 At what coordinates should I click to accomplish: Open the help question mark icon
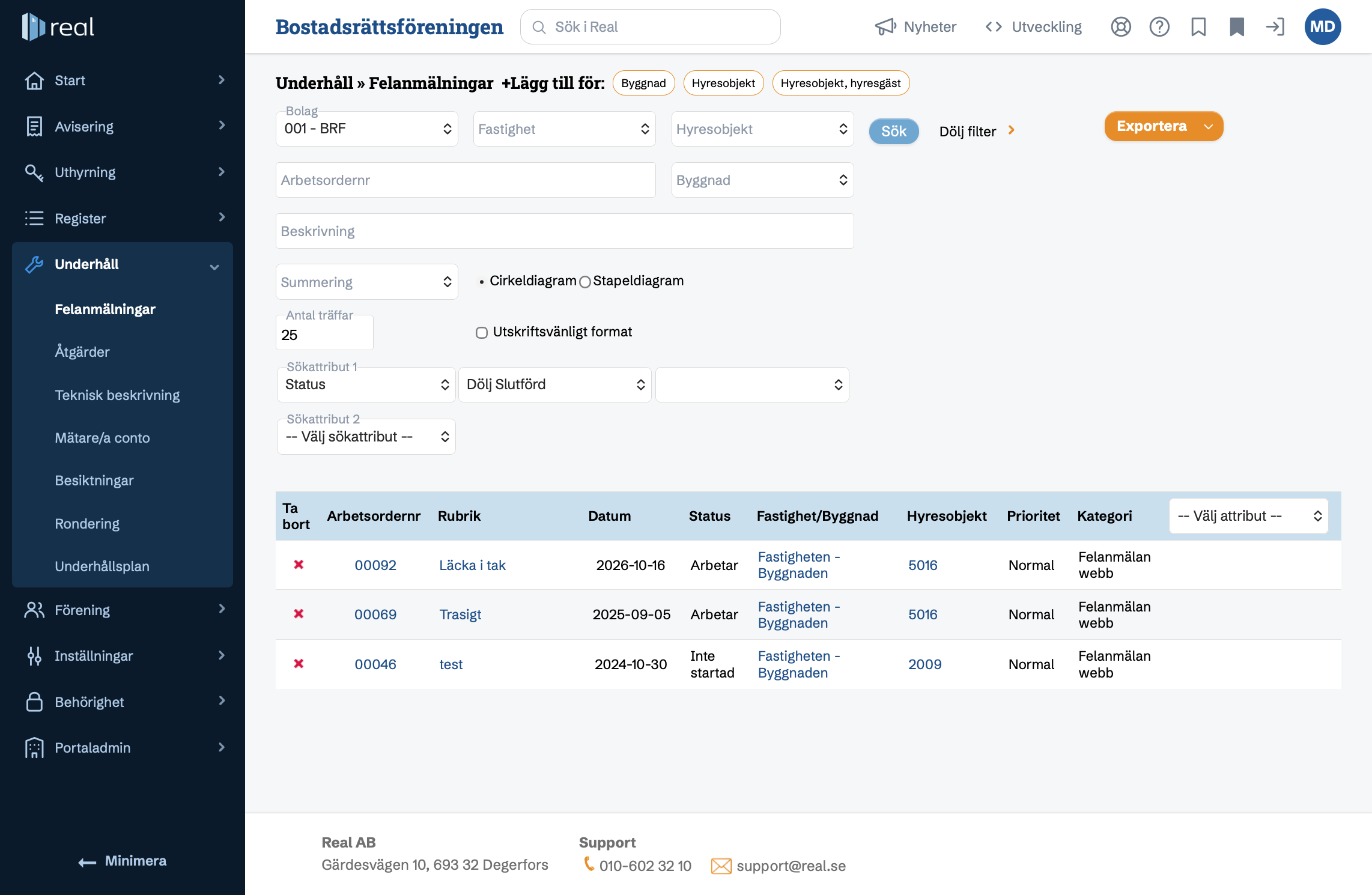[1159, 27]
